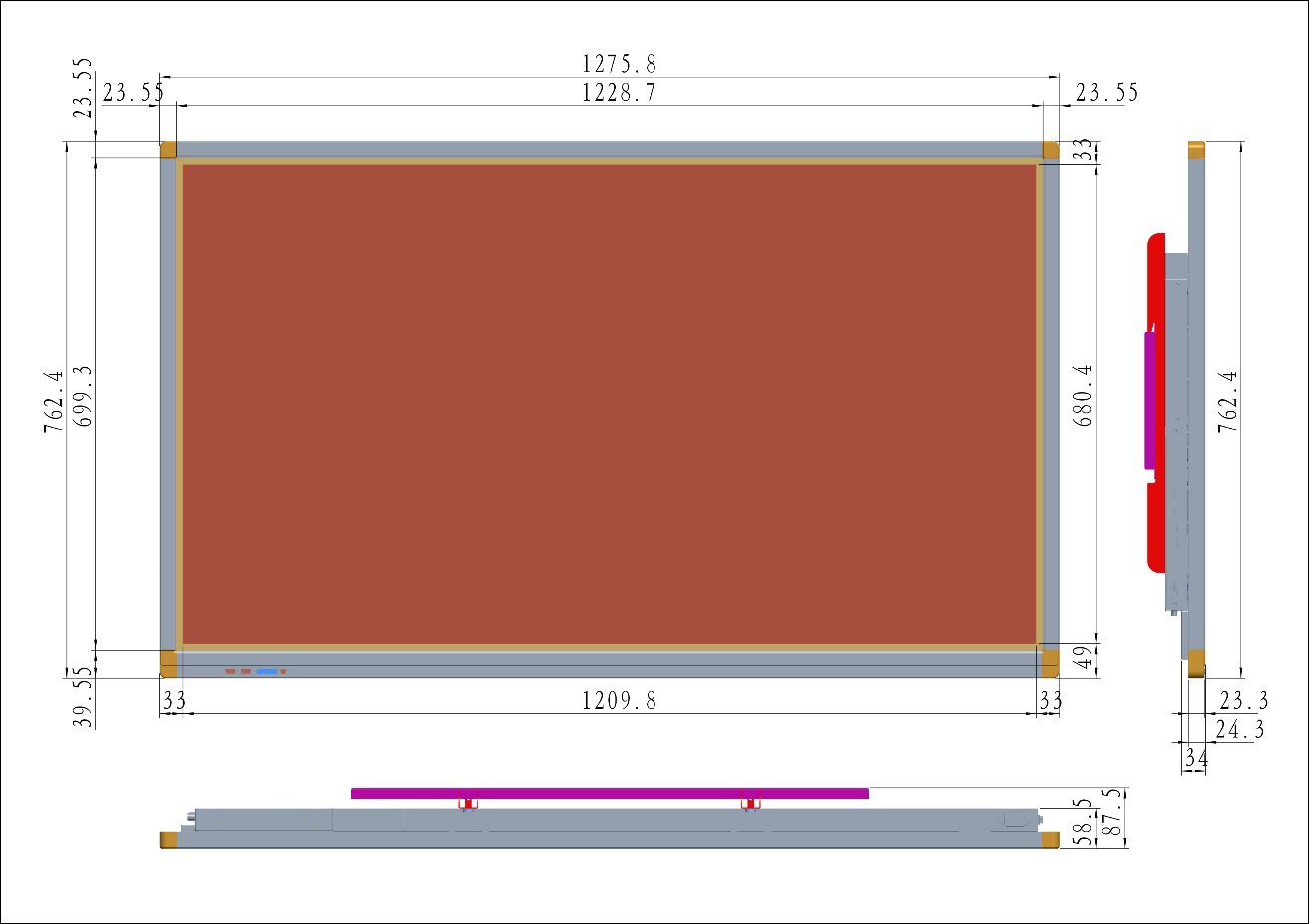Click the 762.4 dimension left of front view

pyautogui.click(x=54, y=402)
